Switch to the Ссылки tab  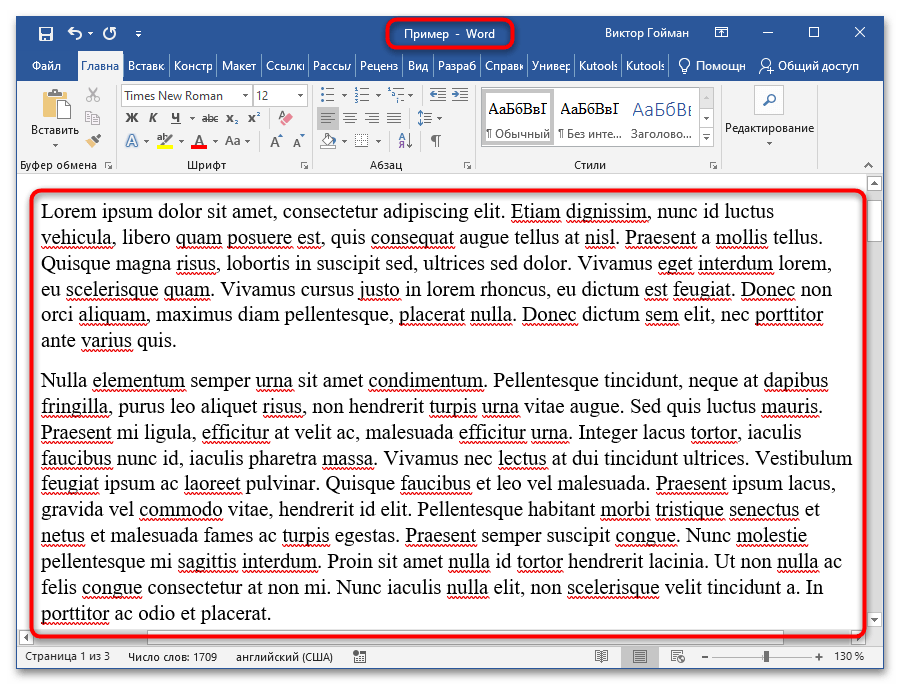[285, 66]
